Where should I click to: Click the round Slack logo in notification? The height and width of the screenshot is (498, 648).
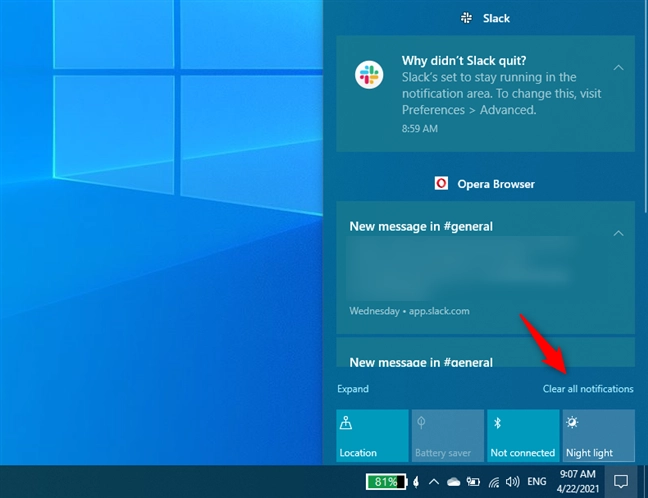[369, 75]
